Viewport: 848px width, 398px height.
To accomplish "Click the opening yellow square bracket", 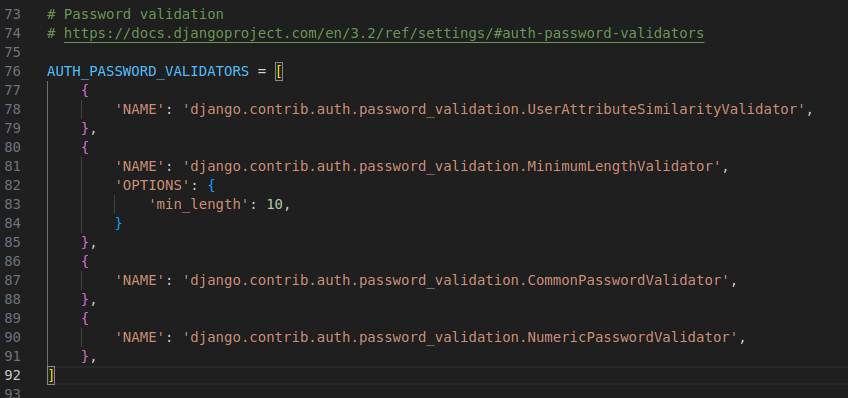I will (279, 71).
